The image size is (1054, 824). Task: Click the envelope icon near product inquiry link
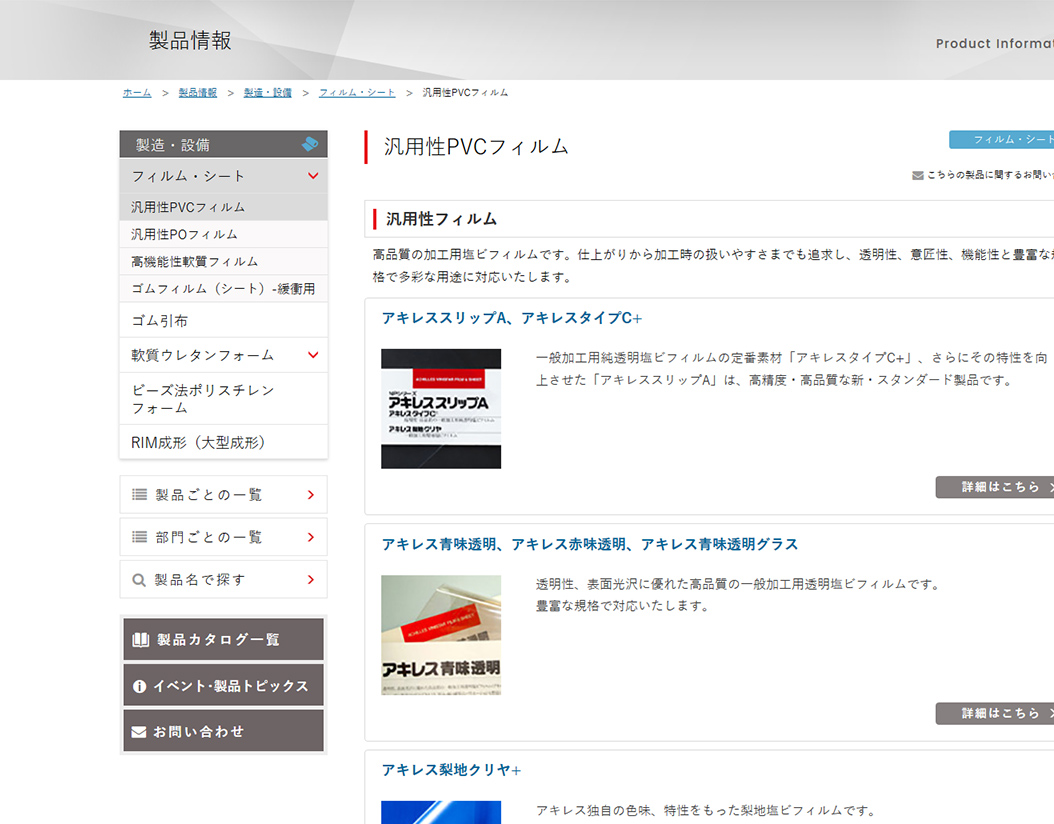[918, 175]
